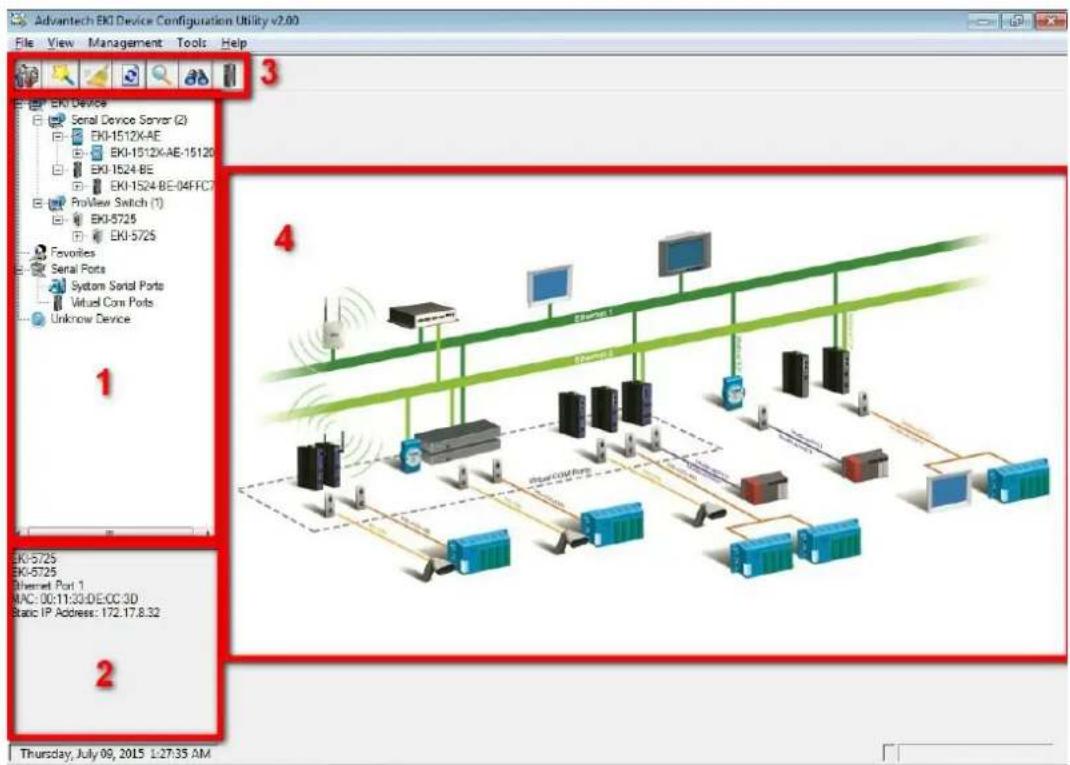Click the System Serial Ports icon
The image size is (1070, 765).
pyautogui.click(x=57, y=286)
